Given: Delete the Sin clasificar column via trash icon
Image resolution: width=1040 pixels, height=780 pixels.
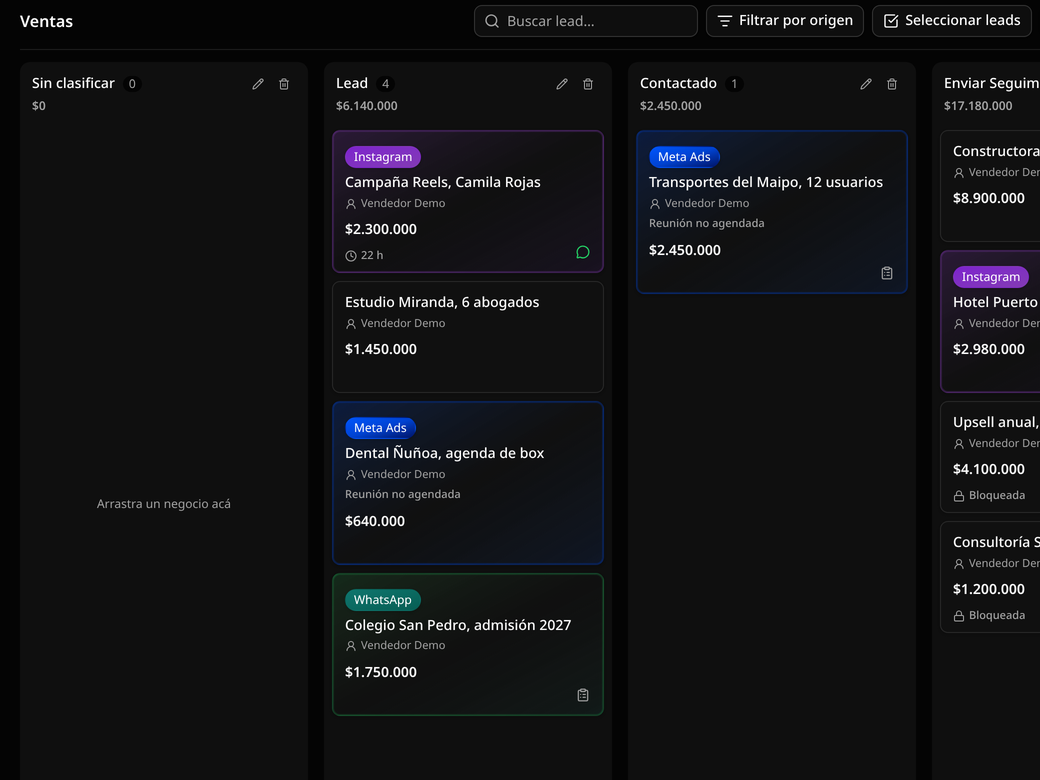Looking at the screenshot, I should coord(284,84).
